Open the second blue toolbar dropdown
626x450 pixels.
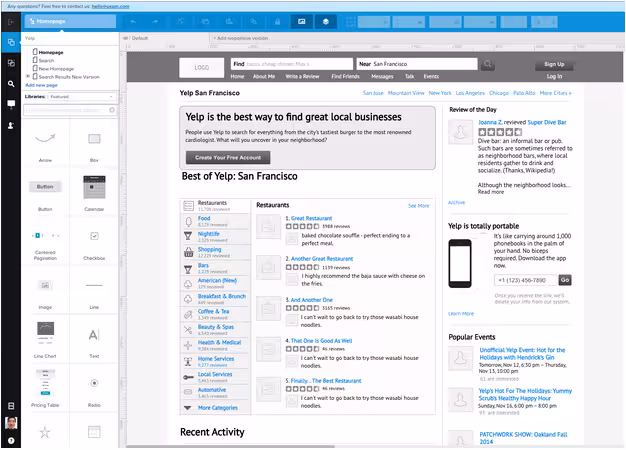point(409,22)
